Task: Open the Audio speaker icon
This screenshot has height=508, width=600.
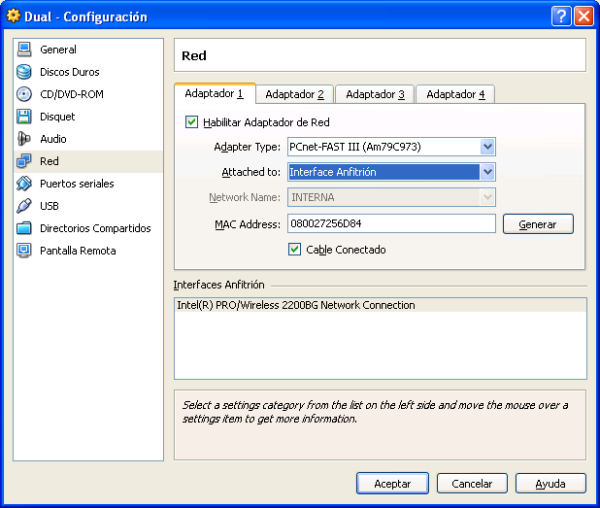Action: coord(24,139)
